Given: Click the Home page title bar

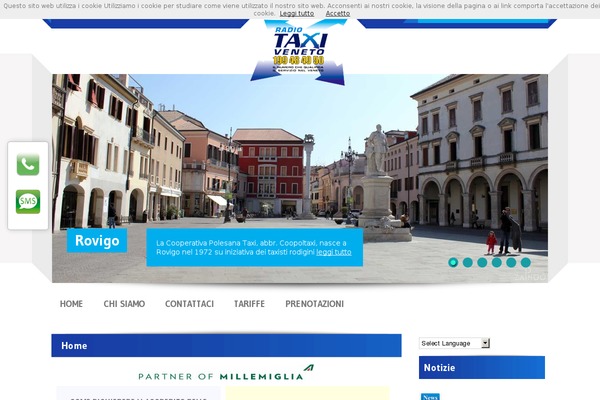Looking at the screenshot, I should click(x=227, y=346).
